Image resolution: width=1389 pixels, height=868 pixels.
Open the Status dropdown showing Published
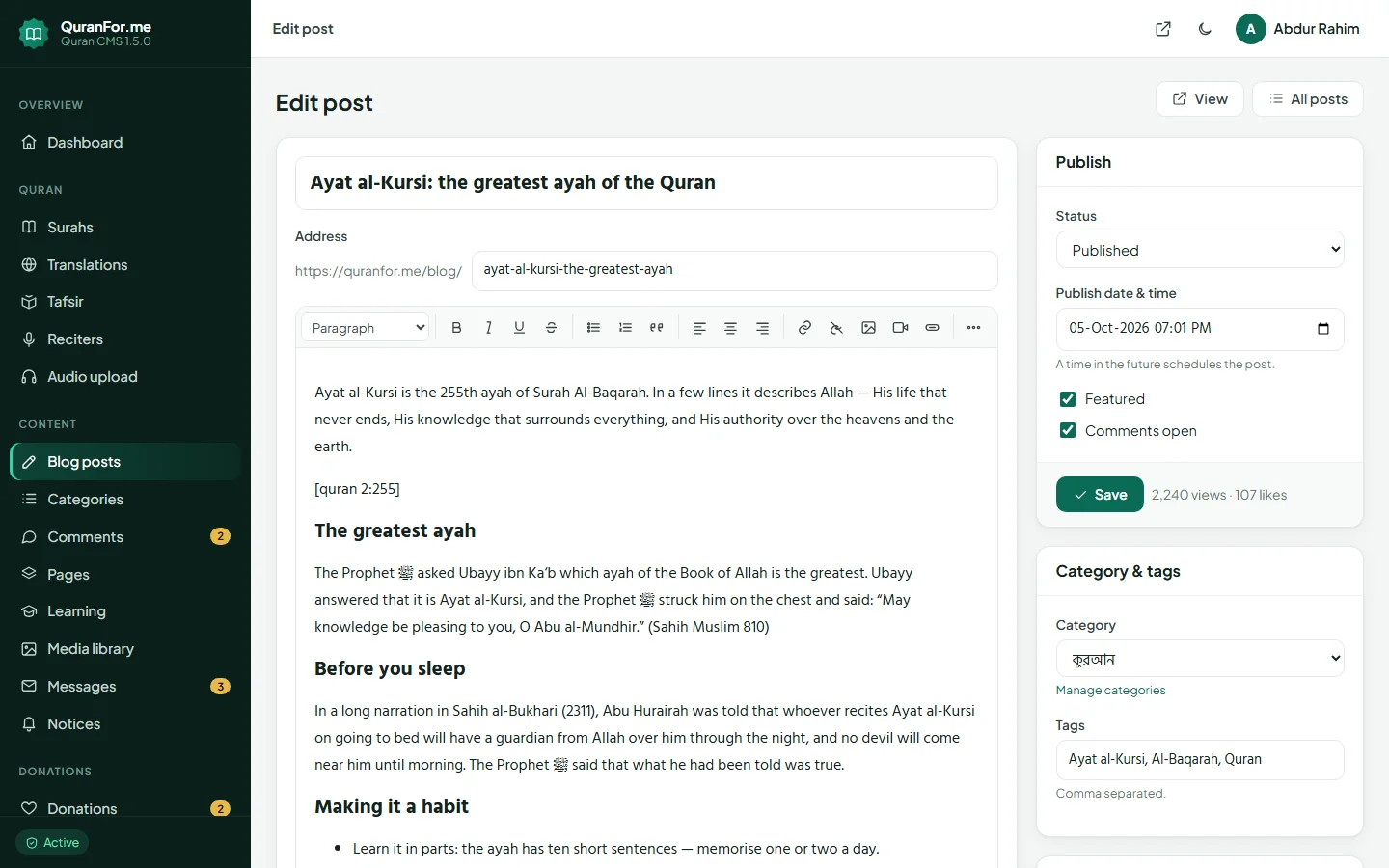[1200, 250]
